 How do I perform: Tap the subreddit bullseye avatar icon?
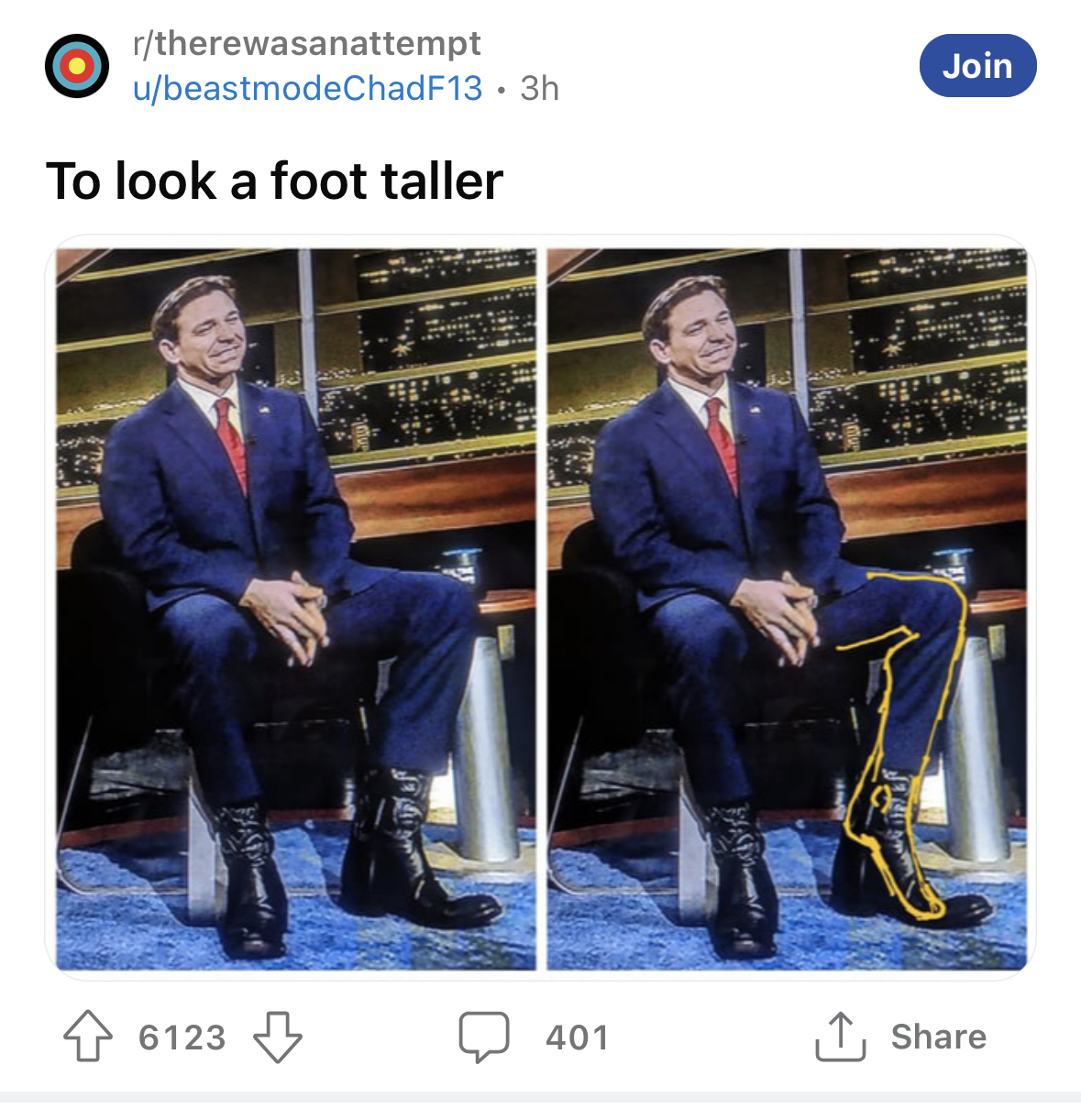pos(77,66)
